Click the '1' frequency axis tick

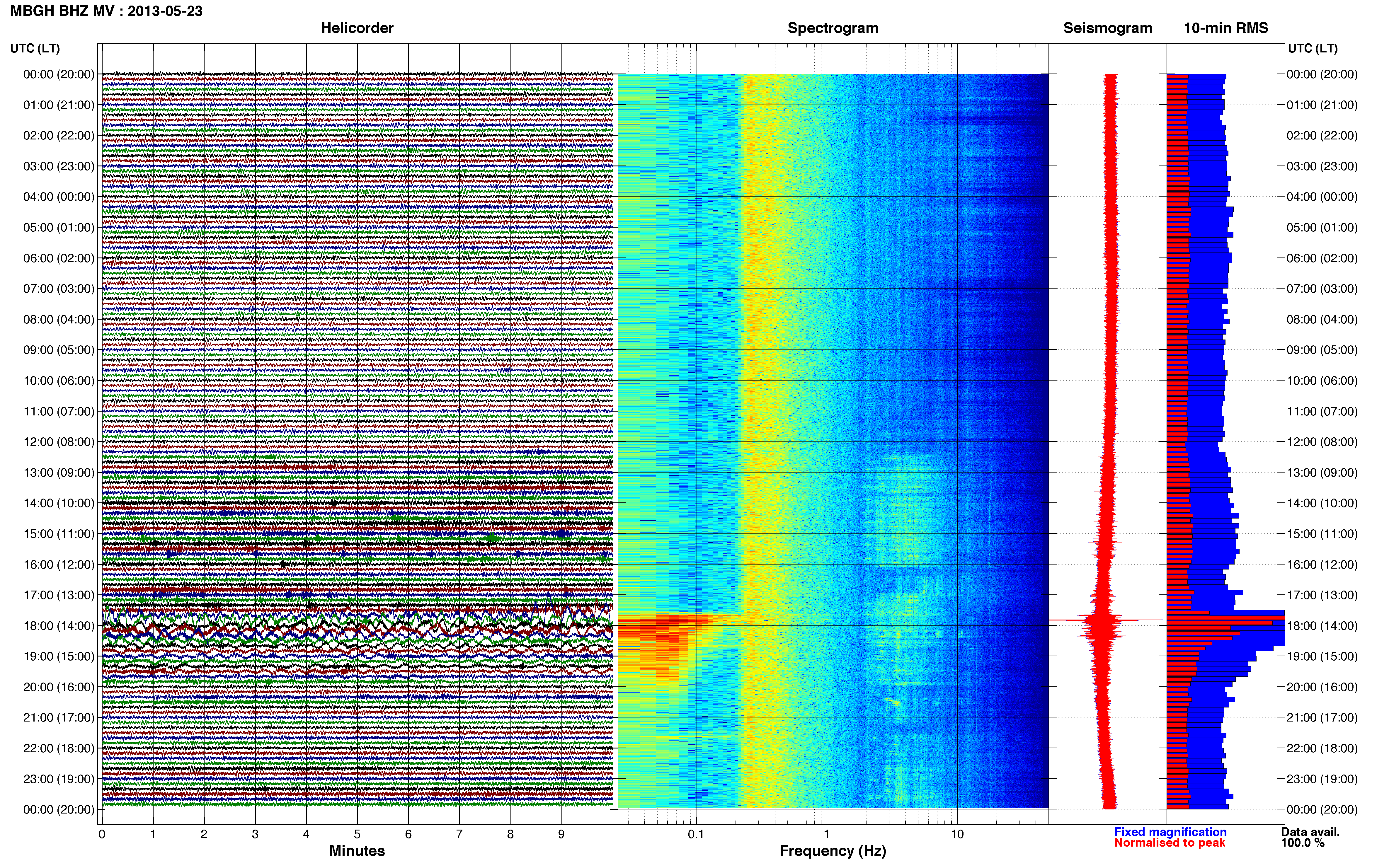(827, 834)
